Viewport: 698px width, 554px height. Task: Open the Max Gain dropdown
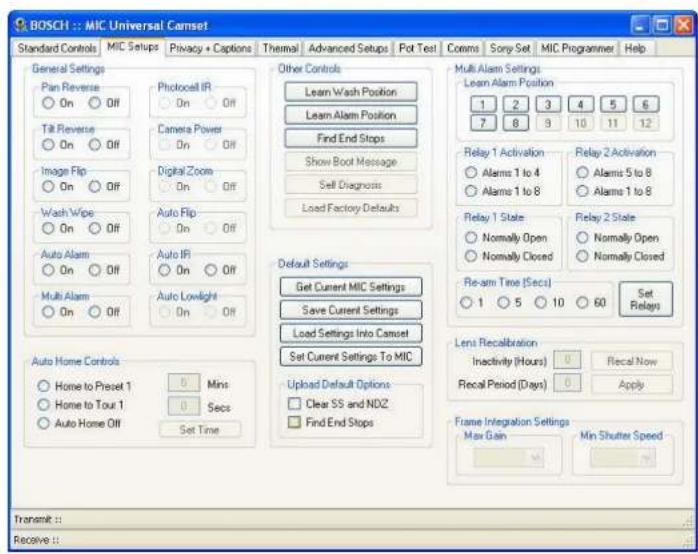509,457
